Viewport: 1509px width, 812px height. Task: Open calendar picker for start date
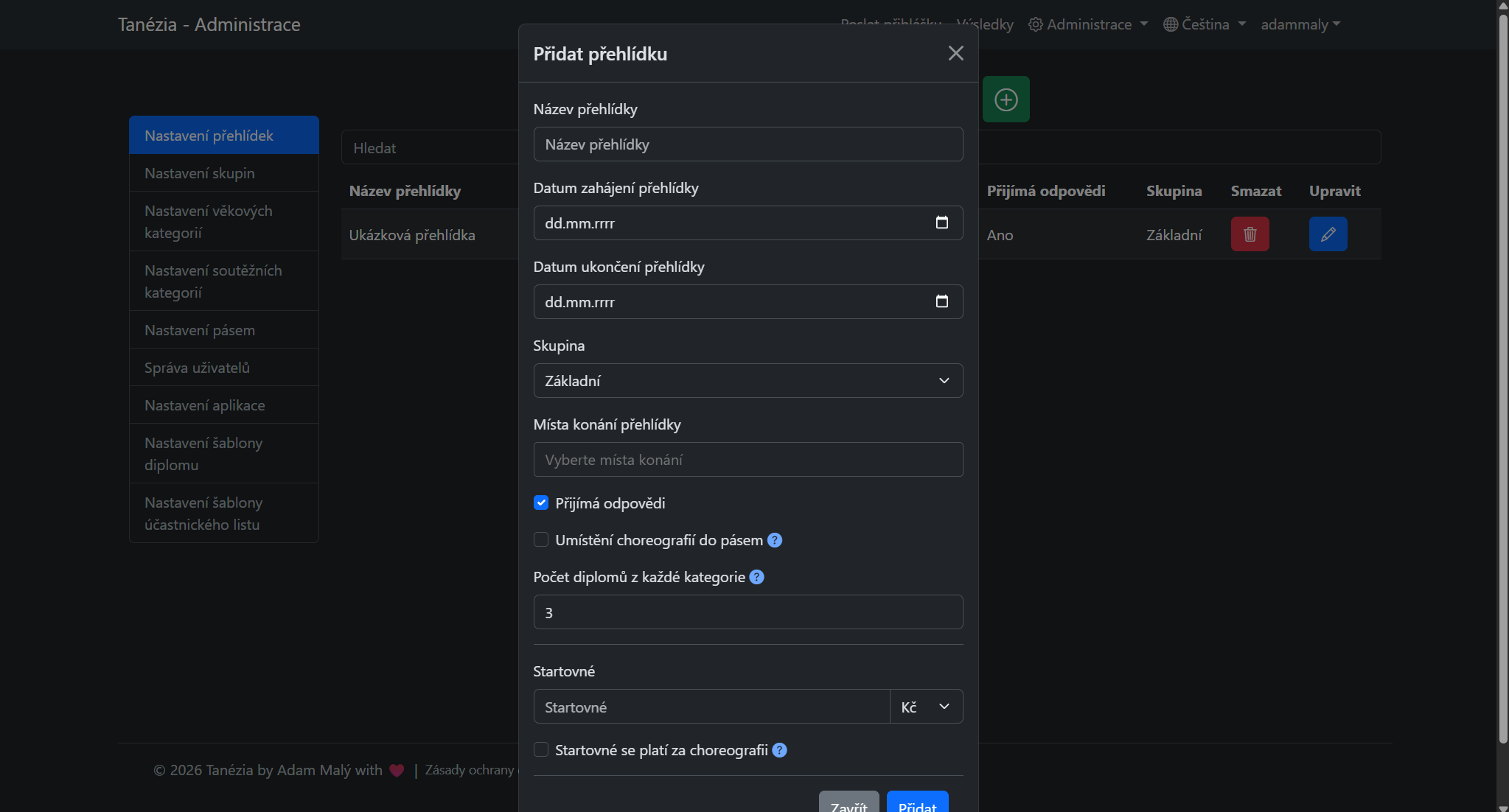click(x=941, y=223)
